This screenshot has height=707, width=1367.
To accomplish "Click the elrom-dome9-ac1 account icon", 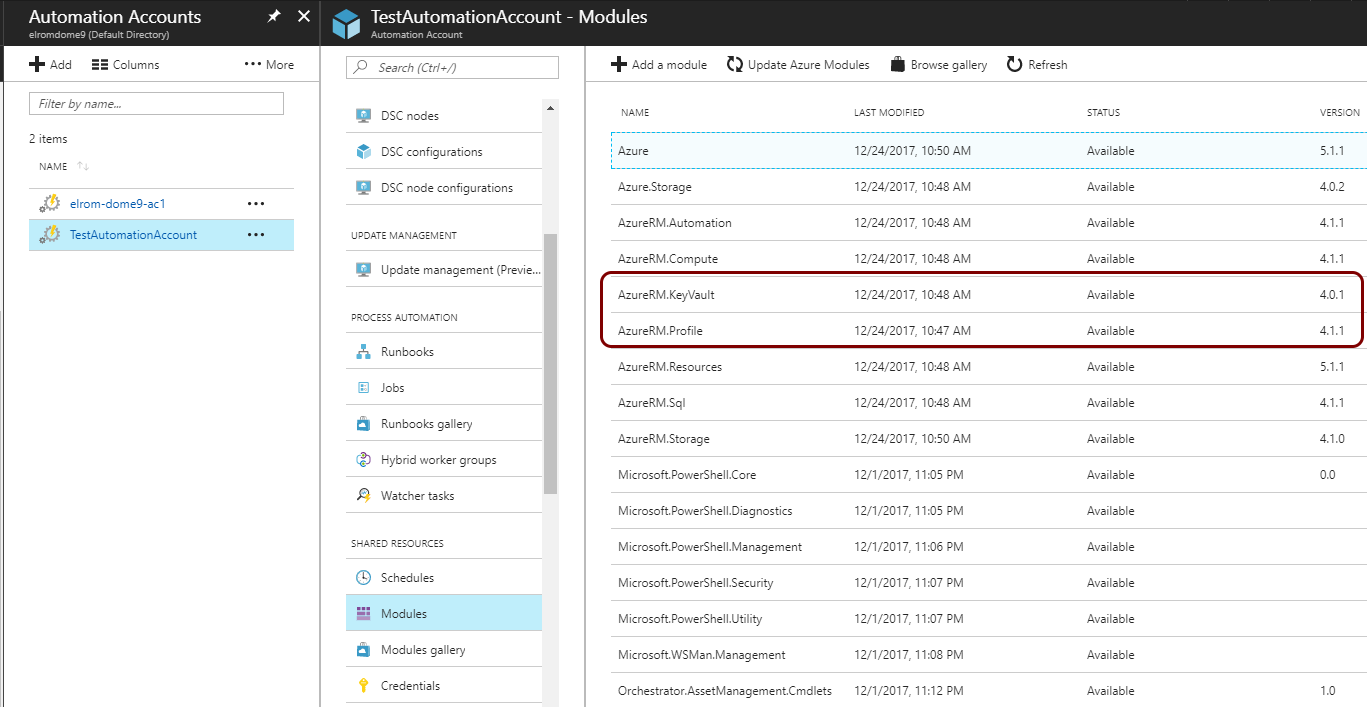I will coord(49,203).
